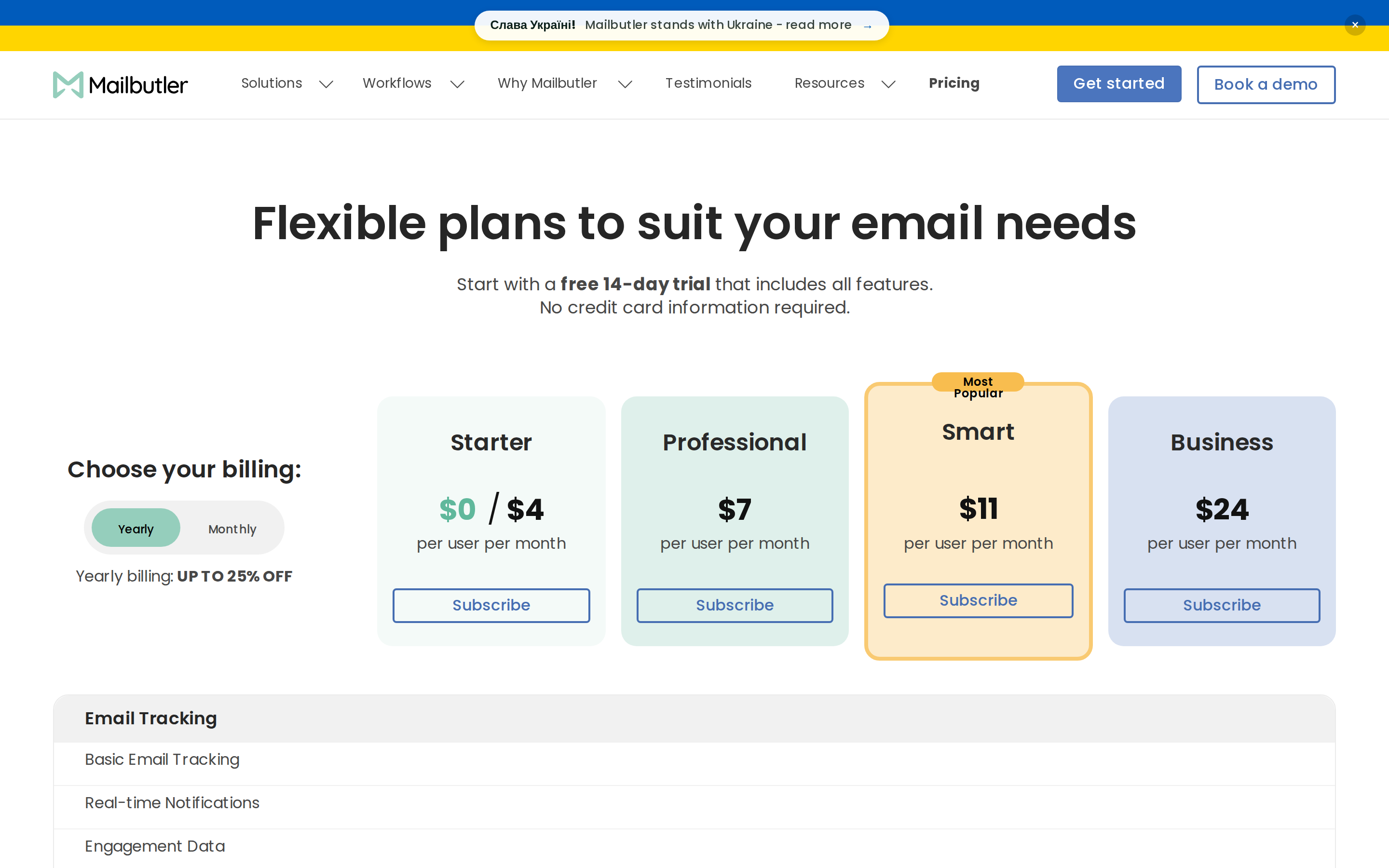Screen dimensions: 1389x868
Task: Click the Real-time Notifications row
Action: tap(694, 807)
